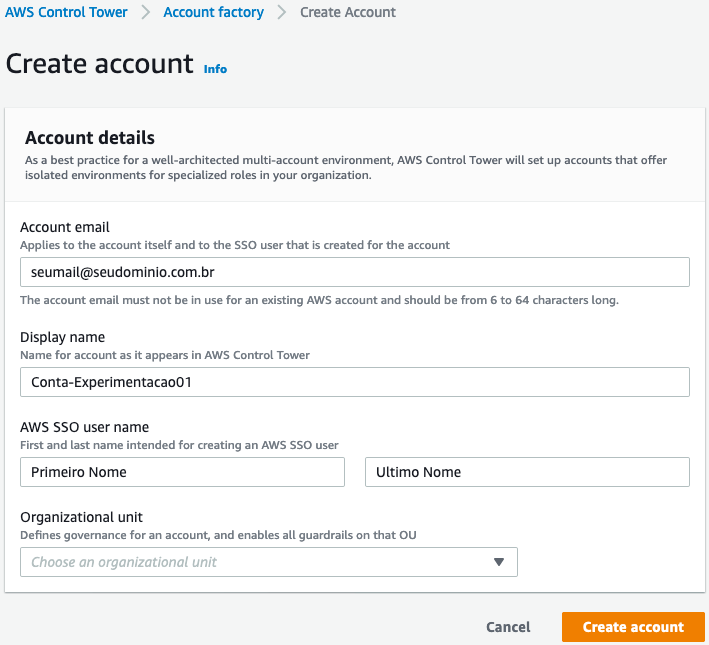Submit with the orange Create account button
The height and width of the screenshot is (645, 709).
(x=633, y=627)
